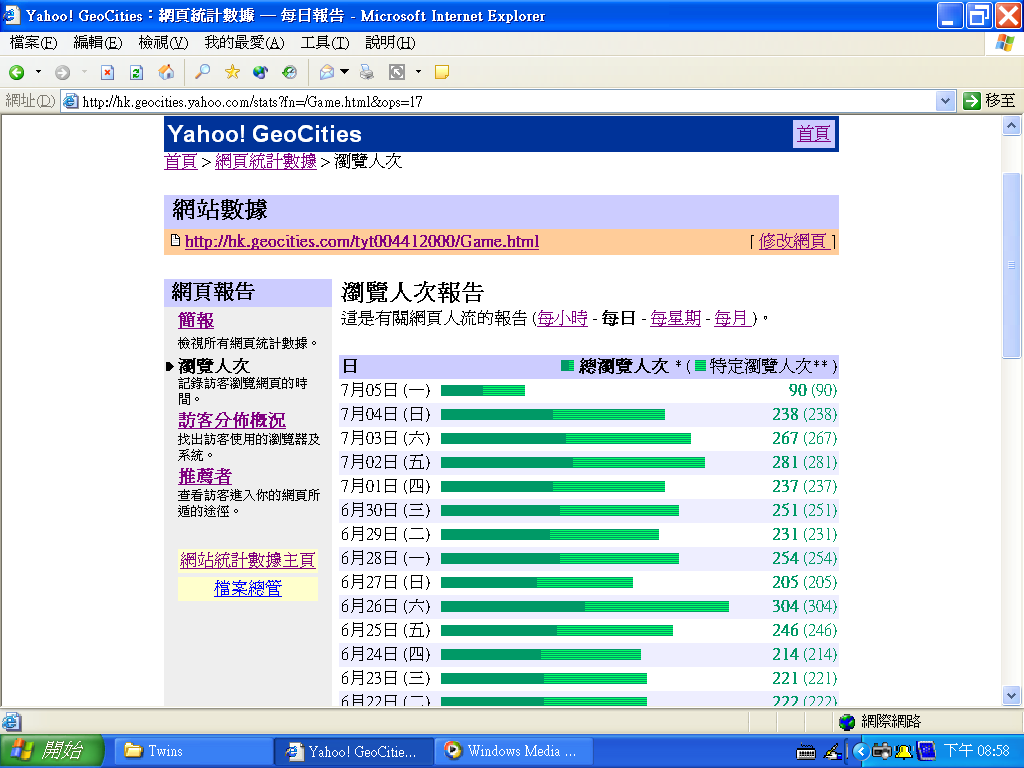Open the 工具(T) menu

(x=325, y=43)
